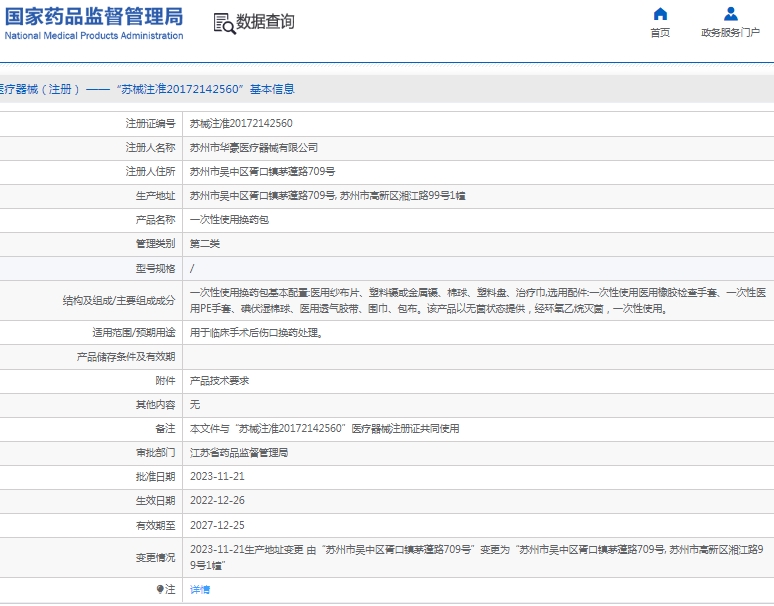Click the bullet icon beside 注

coord(159,590)
